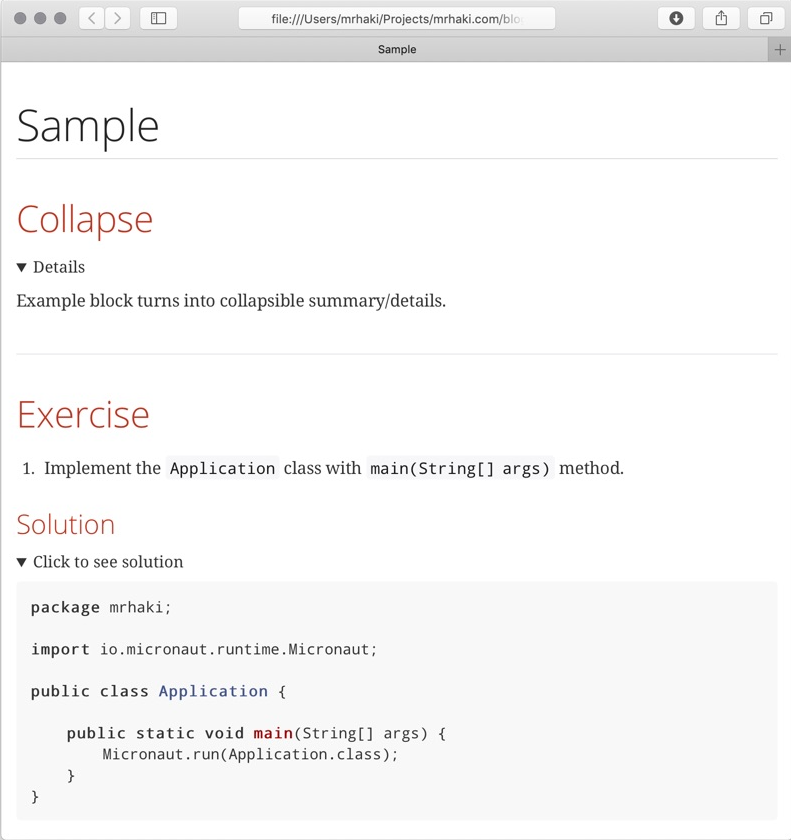
Task: Open the downloads list
Action: (676, 18)
